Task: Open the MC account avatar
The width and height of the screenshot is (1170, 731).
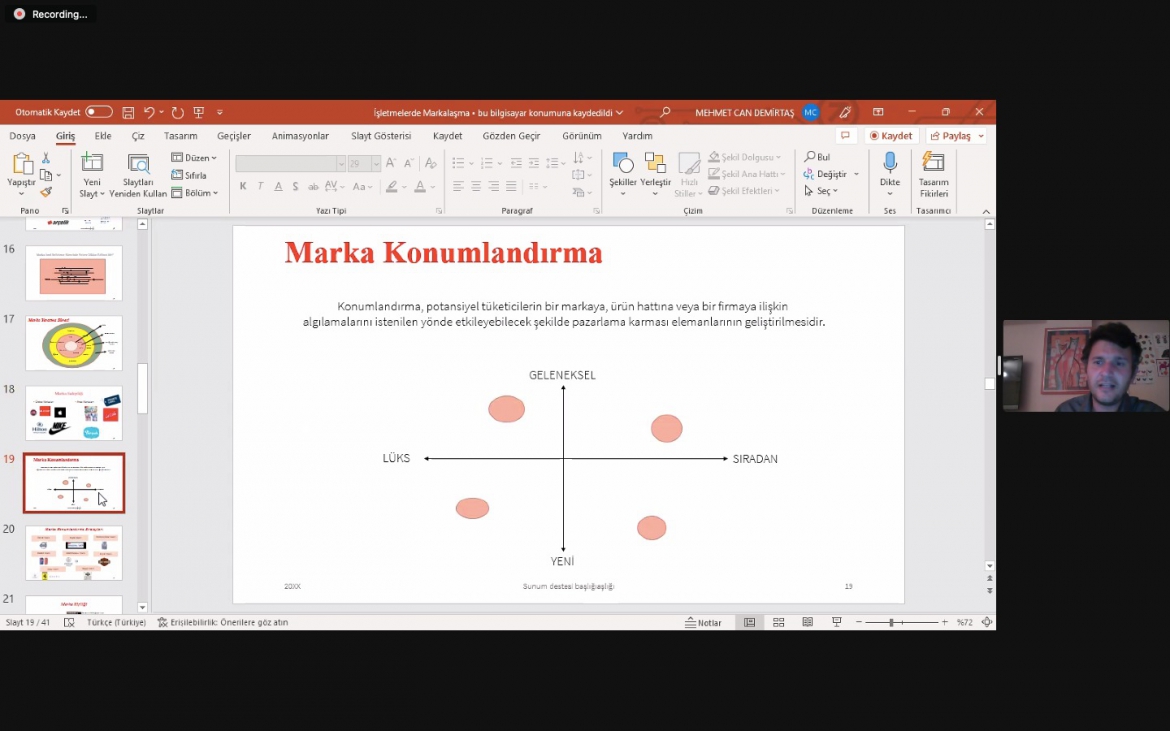Action: [810, 113]
